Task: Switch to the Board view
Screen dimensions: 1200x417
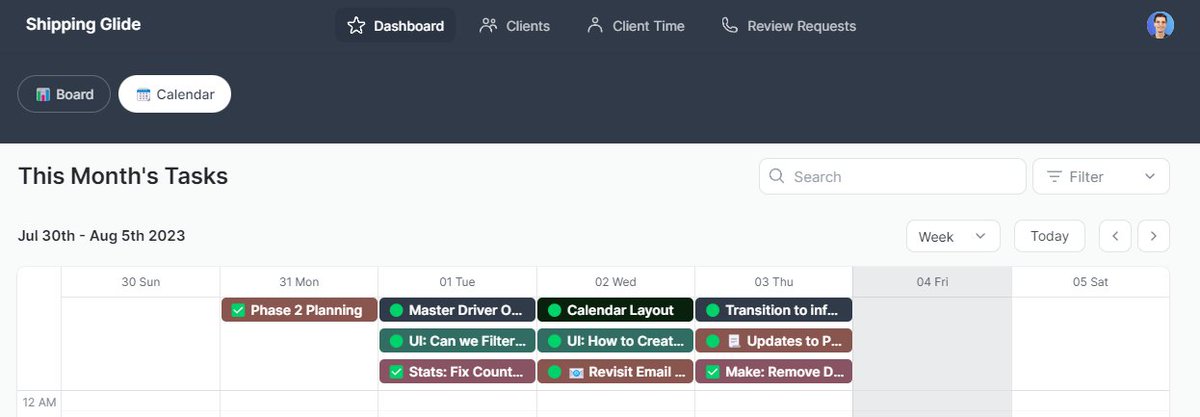Action: [64, 94]
